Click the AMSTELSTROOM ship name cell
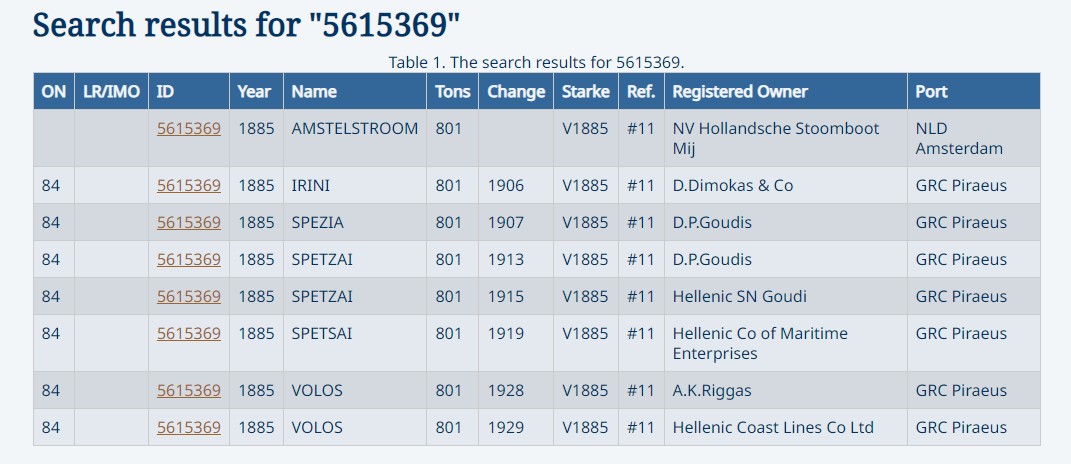1071x464 pixels. (354, 129)
